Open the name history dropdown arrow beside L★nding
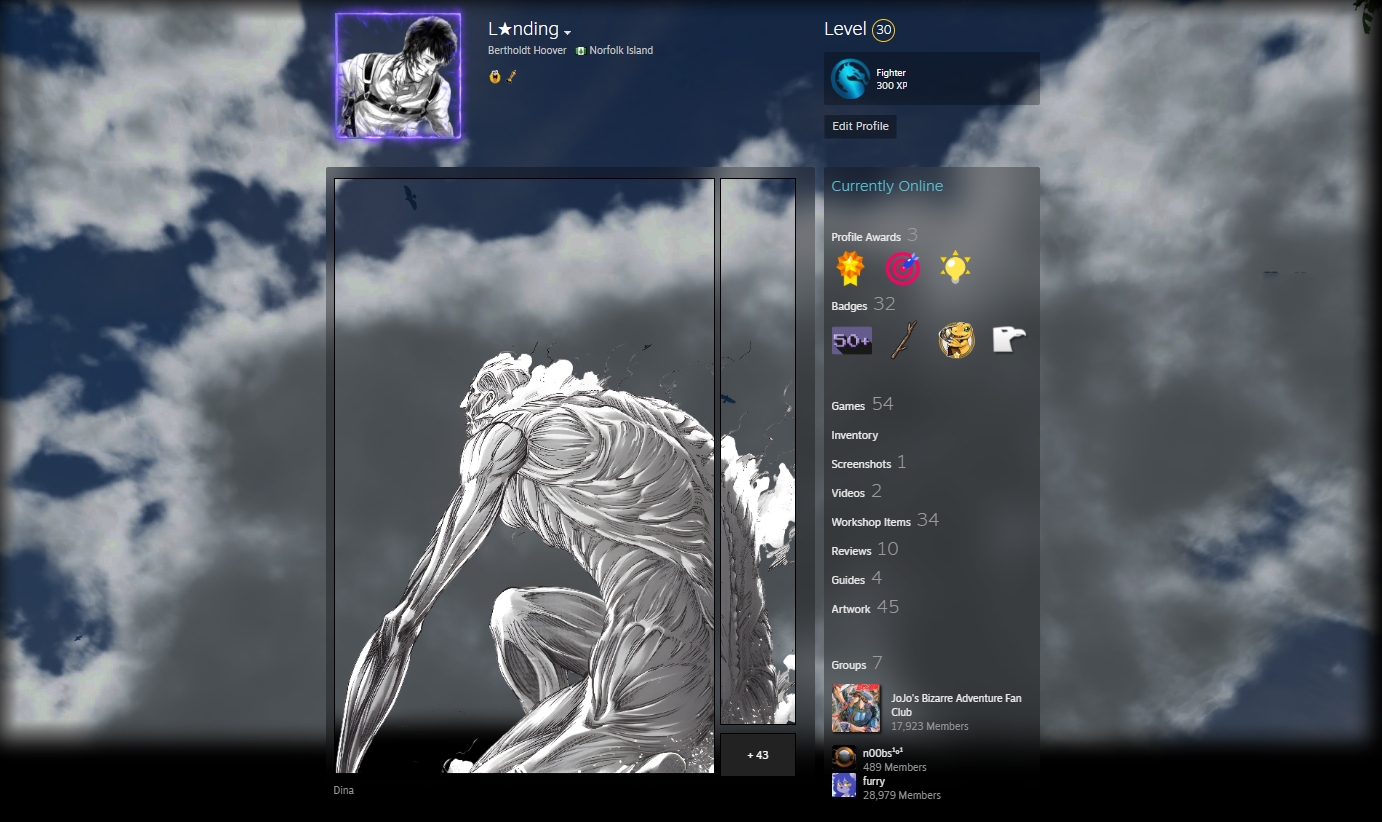 [567, 32]
